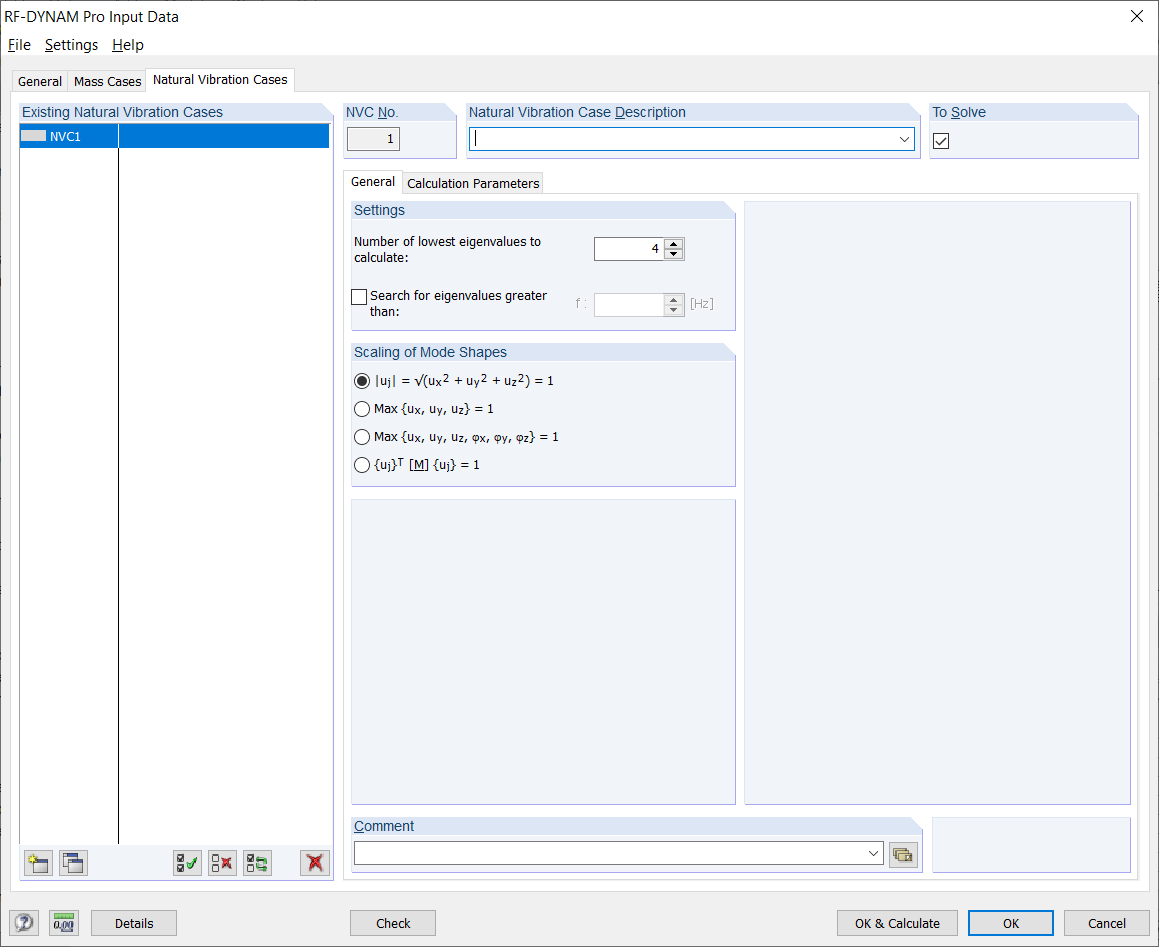Invert case selection icon with green arrows
This screenshot has height=947, width=1159.
[258, 863]
